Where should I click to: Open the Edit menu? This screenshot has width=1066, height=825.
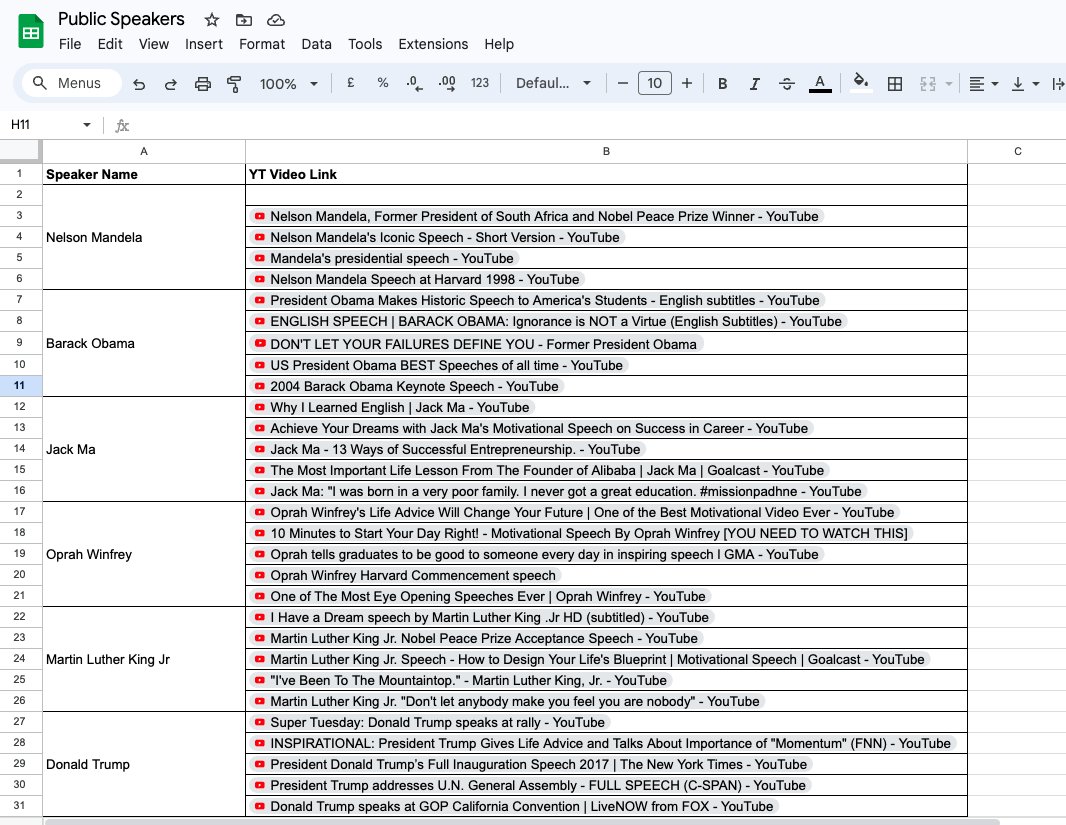109,44
